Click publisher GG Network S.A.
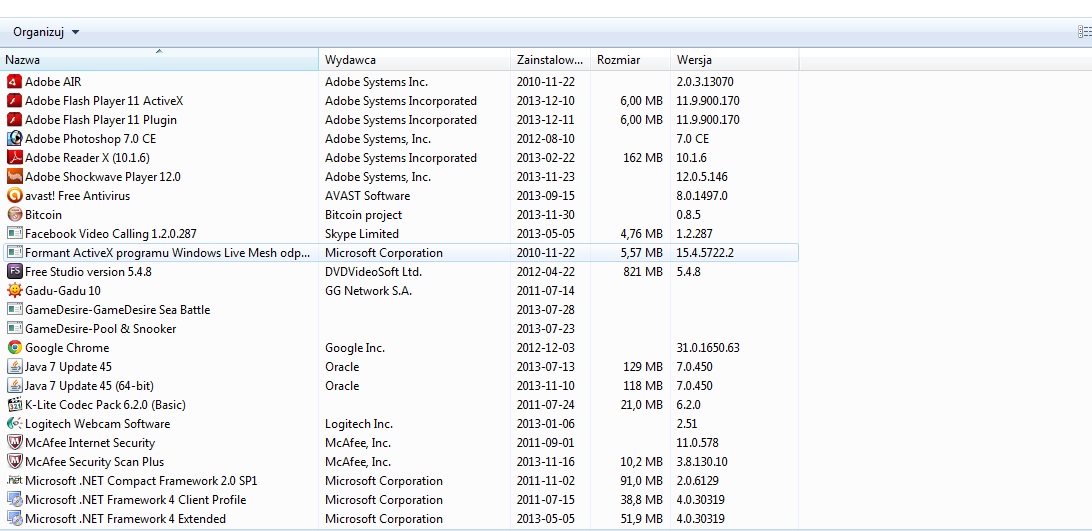This screenshot has width=1092, height=531. point(368,291)
